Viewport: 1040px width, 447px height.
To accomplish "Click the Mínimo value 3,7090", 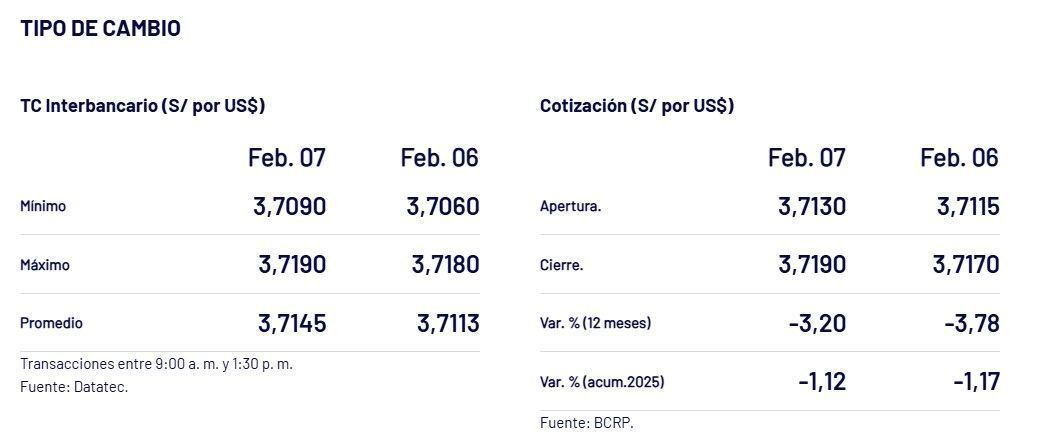I will coord(290,207).
